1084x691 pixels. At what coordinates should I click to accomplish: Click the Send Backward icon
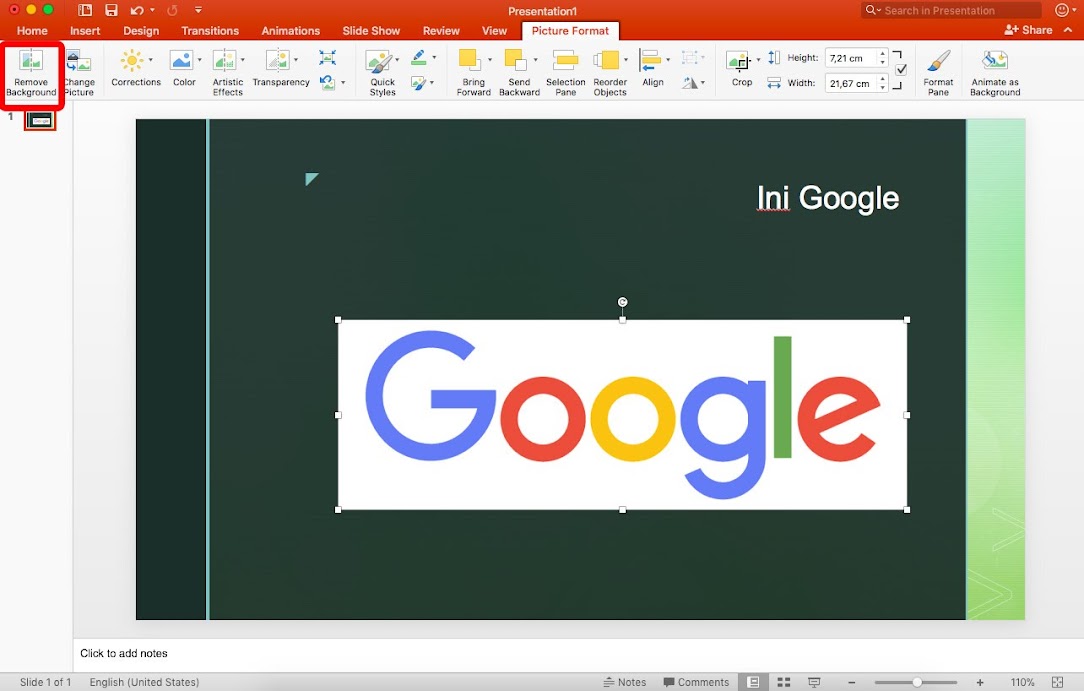(x=516, y=60)
